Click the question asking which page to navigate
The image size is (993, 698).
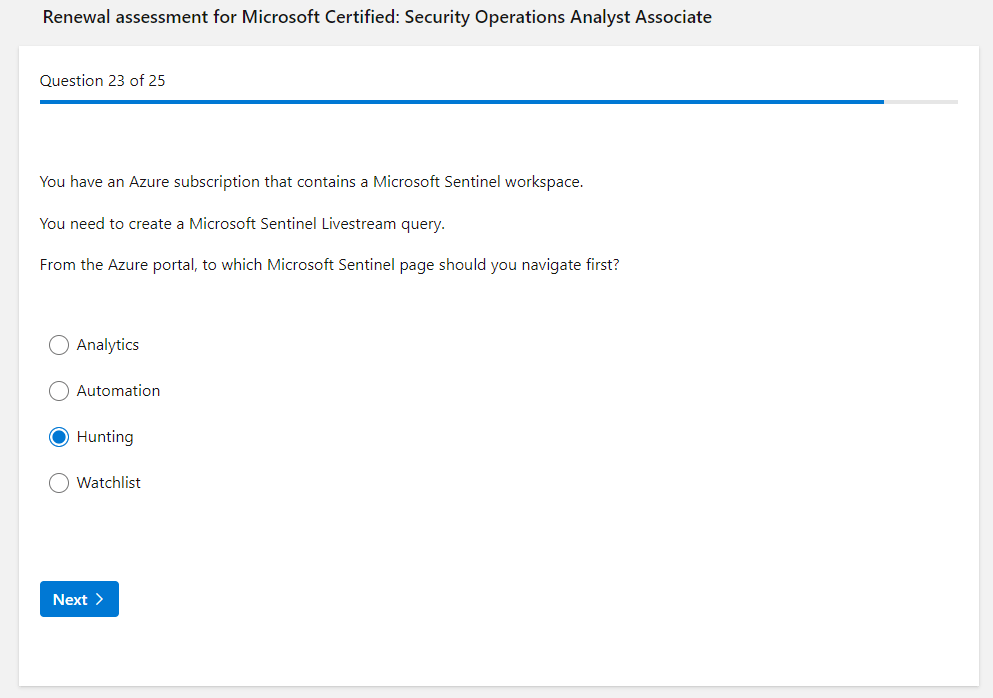[x=329, y=266]
